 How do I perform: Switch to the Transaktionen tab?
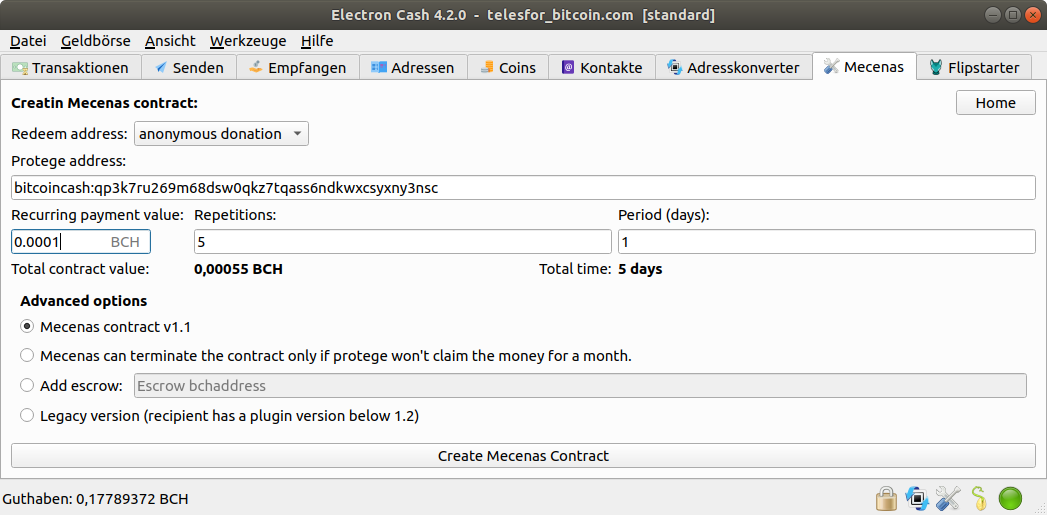pos(71,67)
